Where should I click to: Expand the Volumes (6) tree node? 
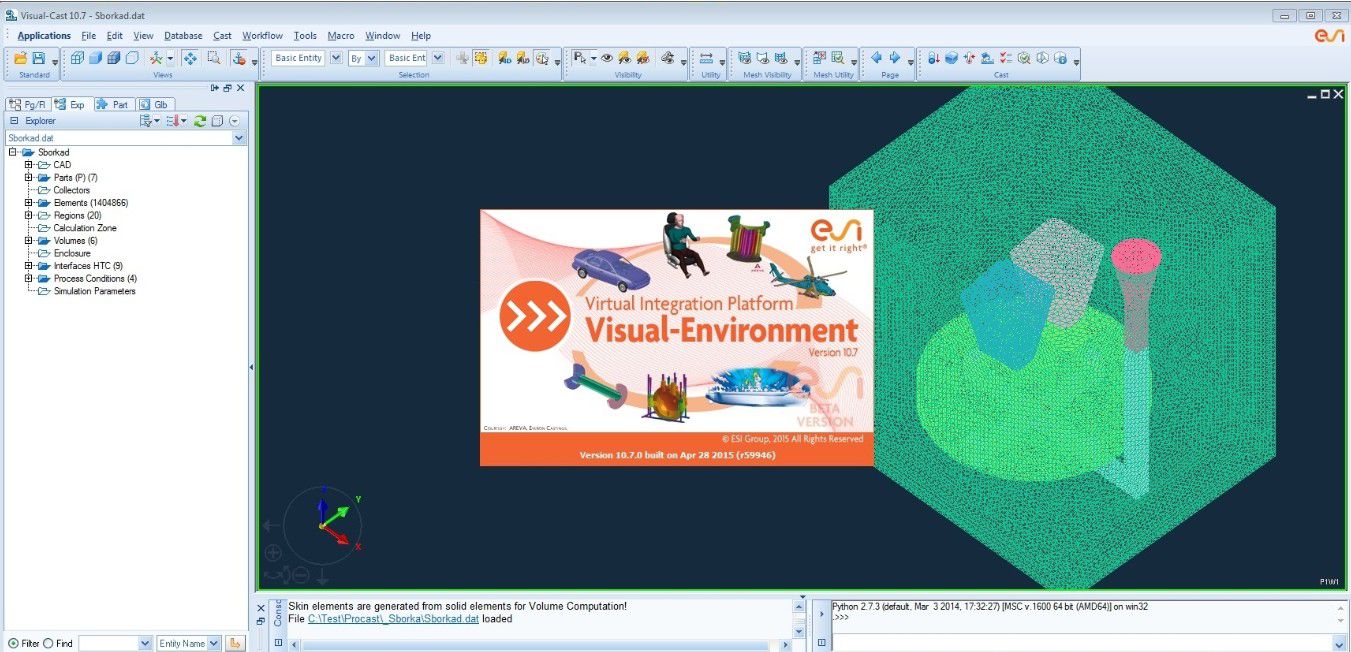click(29, 241)
